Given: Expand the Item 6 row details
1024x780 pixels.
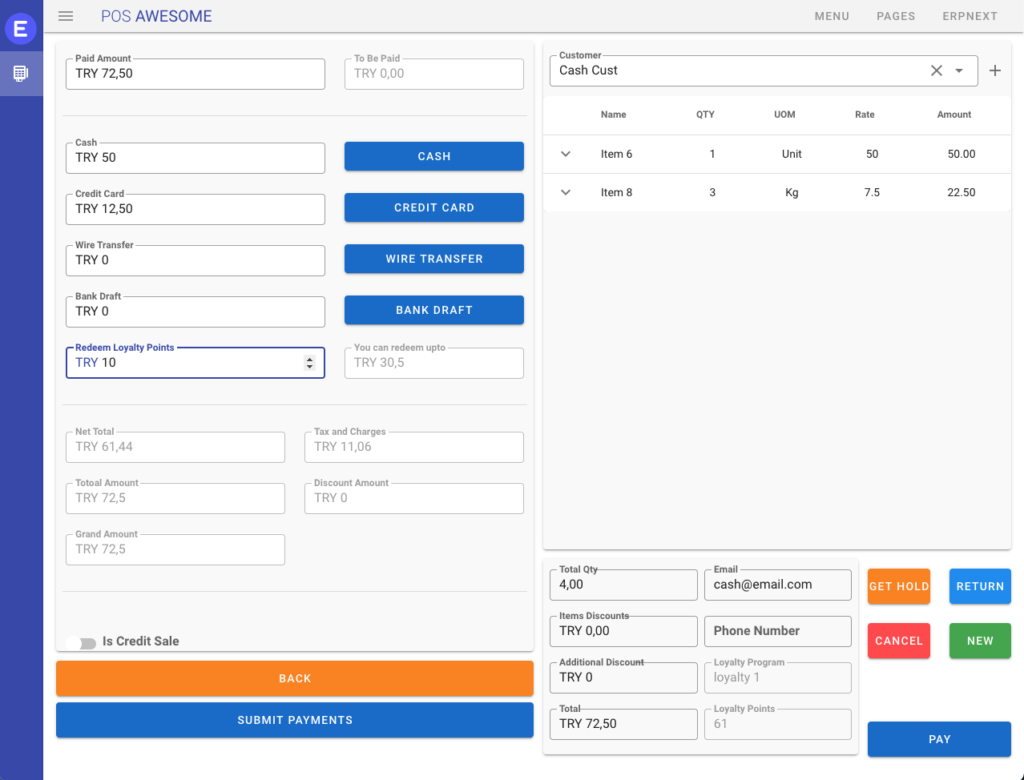Looking at the screenshot, I should pos(566,154).
